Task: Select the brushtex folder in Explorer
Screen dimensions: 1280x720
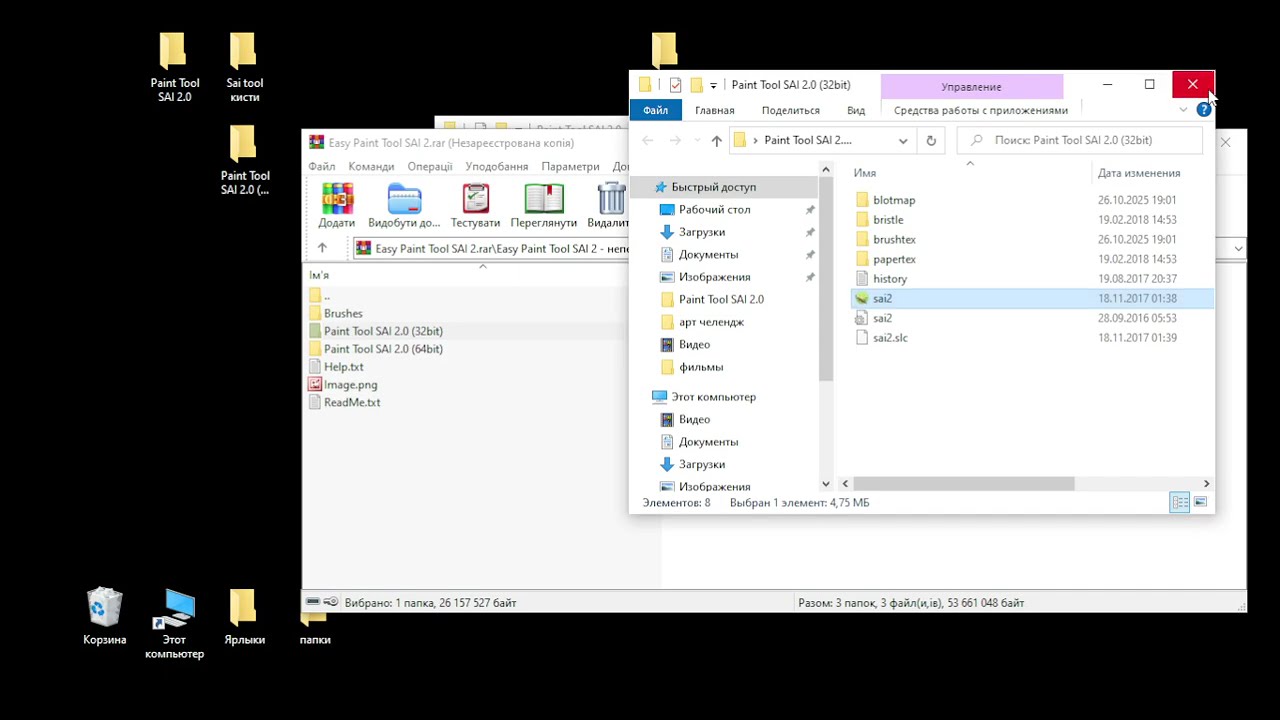Action: click(x=894, y=240)
